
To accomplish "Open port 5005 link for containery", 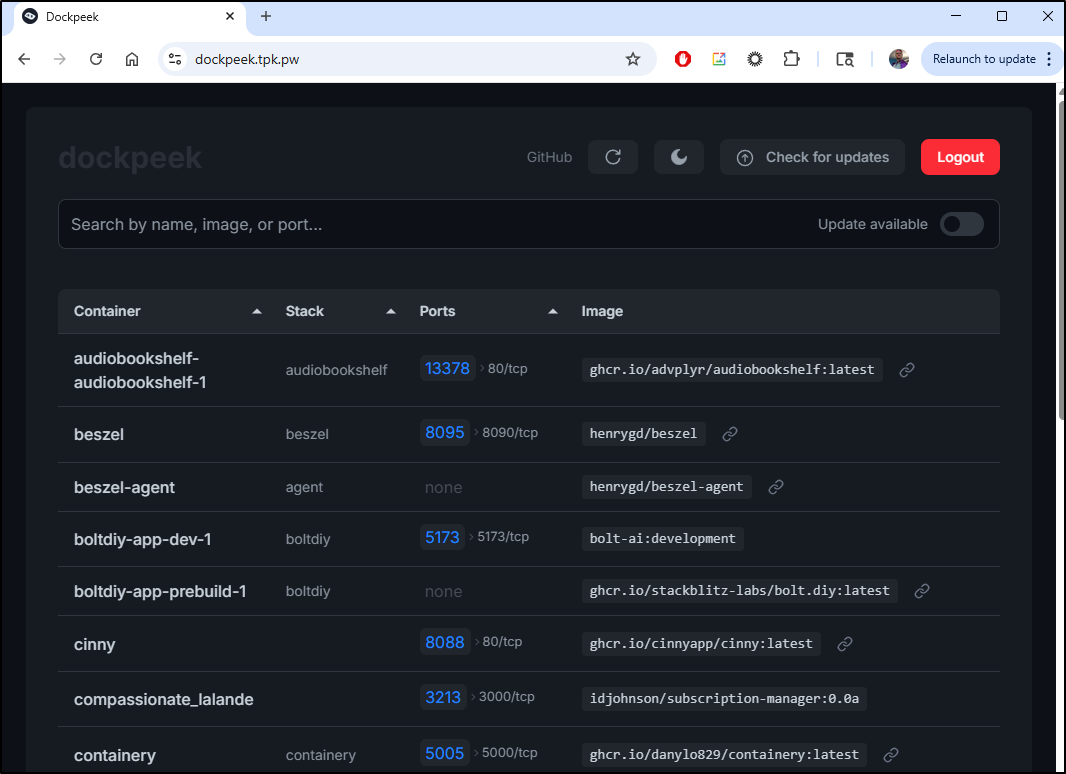I will point(445,753).
